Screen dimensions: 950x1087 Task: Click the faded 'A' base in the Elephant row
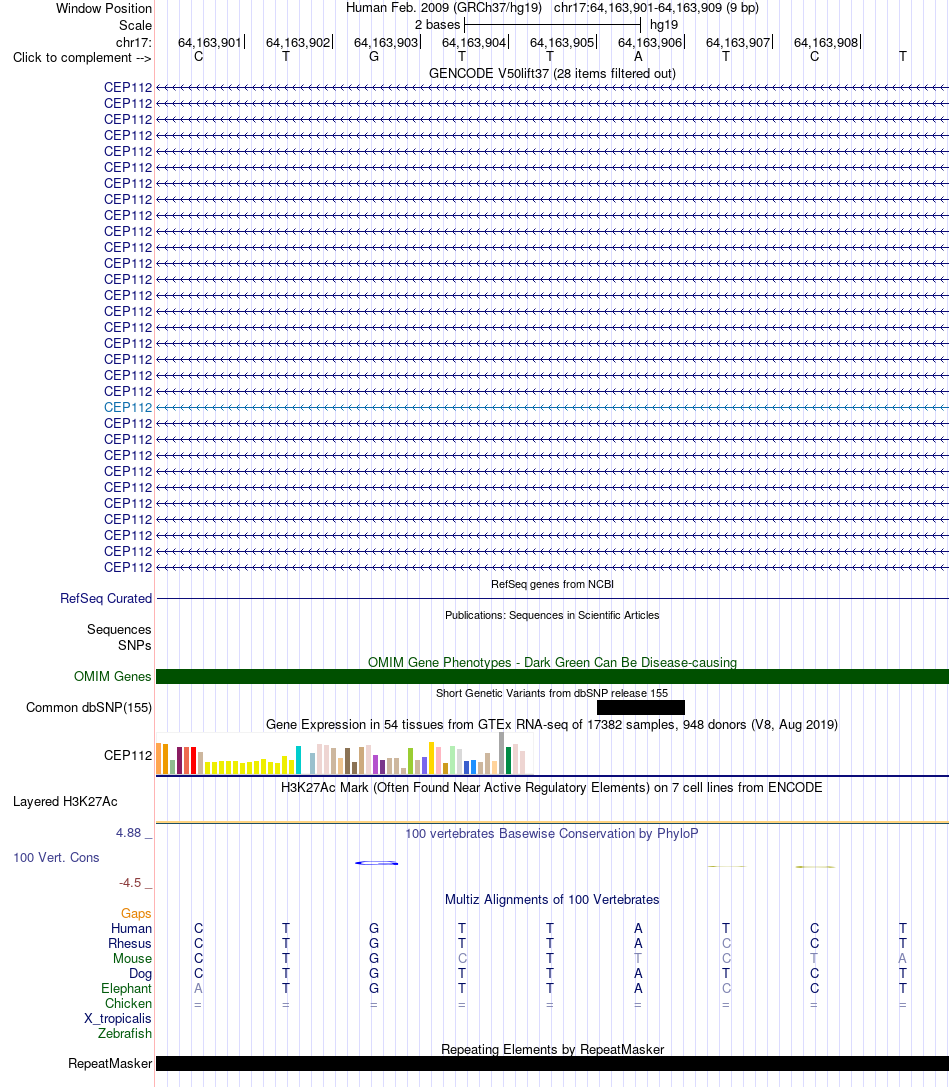[x=198, y=989]
